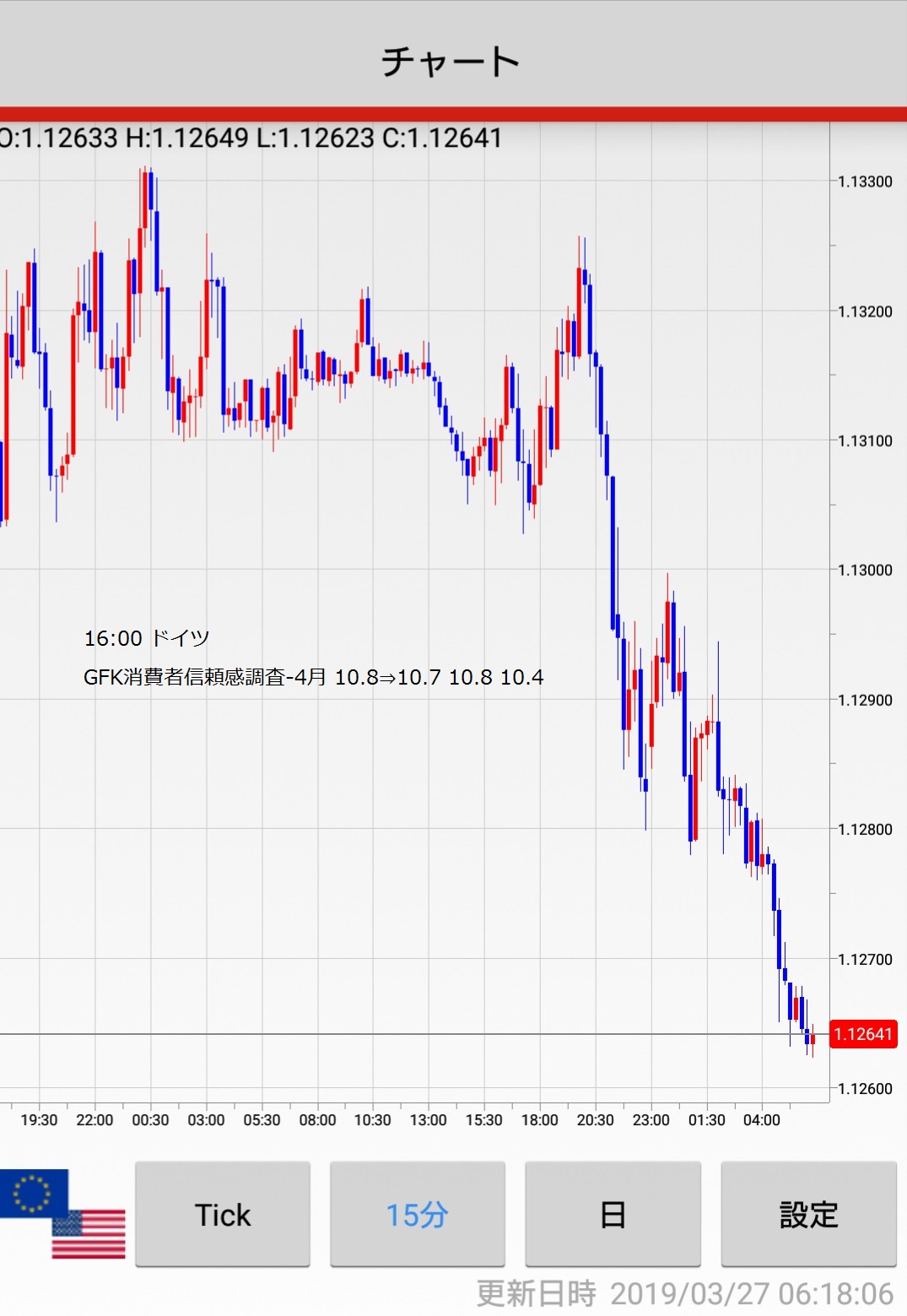
Task: Tap the US flag currency icon
Action: 89,1233
